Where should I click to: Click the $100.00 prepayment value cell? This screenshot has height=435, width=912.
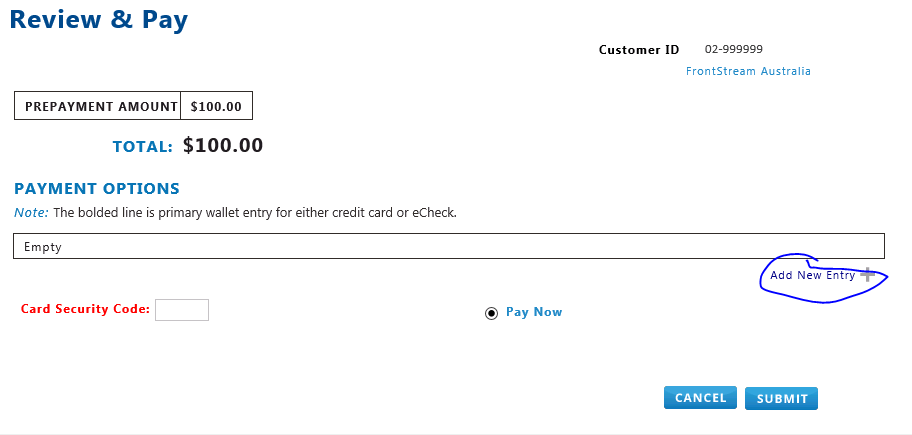[x=216, y=106]
